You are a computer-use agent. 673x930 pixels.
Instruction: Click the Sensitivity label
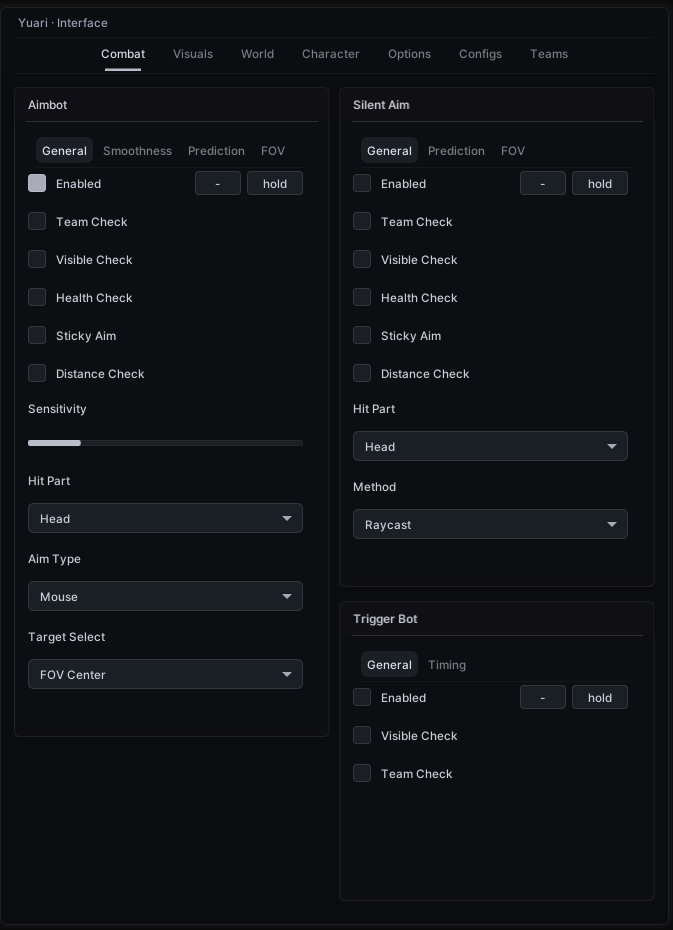coord(57,409)
